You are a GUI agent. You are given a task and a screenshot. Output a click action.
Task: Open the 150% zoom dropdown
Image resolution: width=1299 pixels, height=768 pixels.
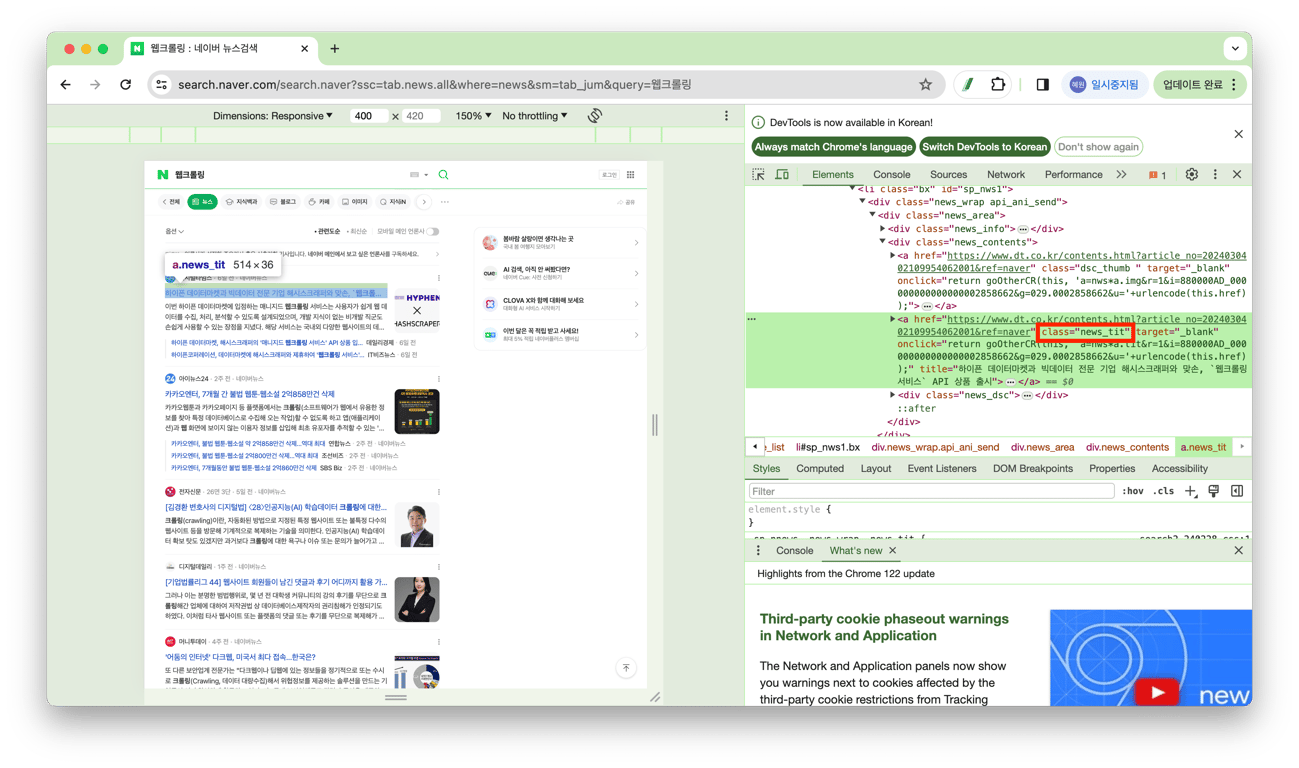(473, 116)
